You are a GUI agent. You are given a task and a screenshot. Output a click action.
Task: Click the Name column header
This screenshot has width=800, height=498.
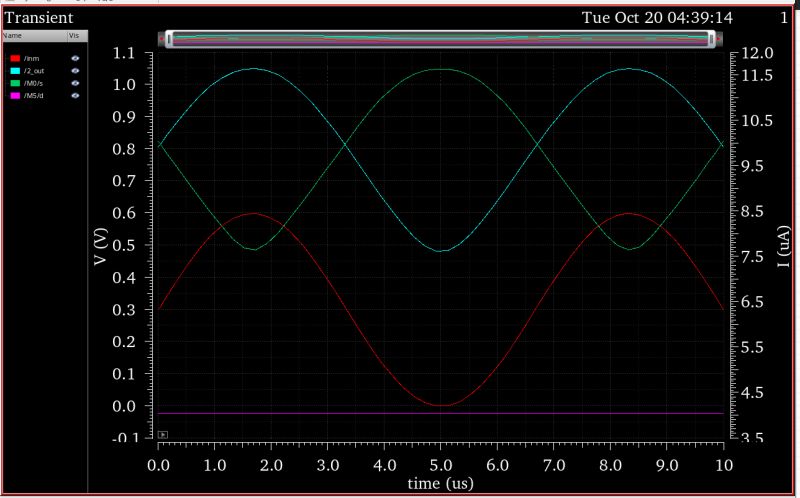point(34,36)
